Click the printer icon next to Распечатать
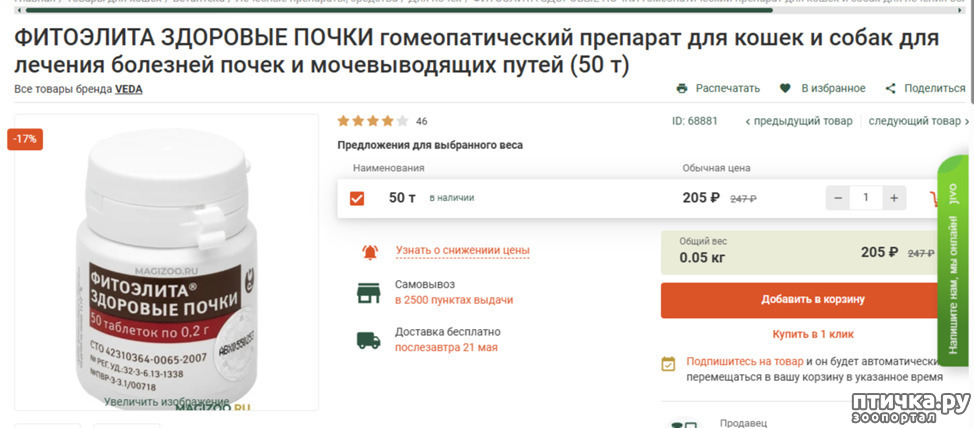Viewport: 974px width, 428px height. click(681, 88)
